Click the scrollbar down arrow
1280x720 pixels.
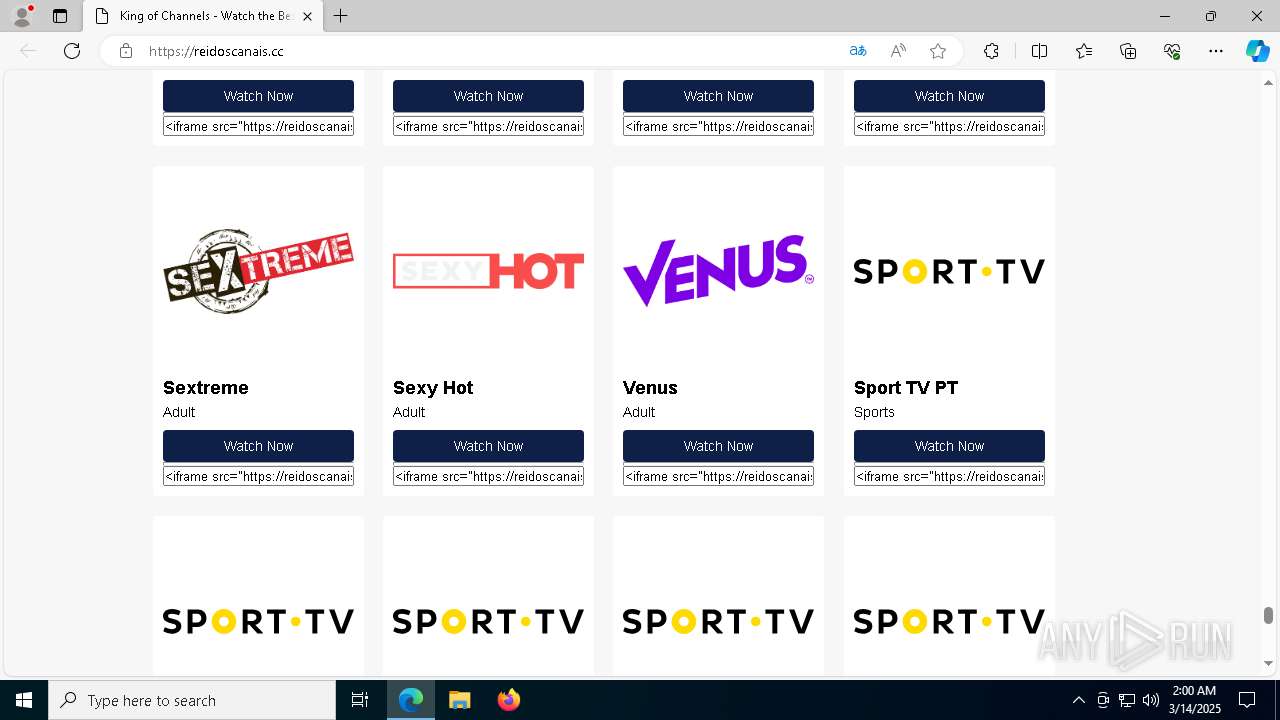[1268, 663]
